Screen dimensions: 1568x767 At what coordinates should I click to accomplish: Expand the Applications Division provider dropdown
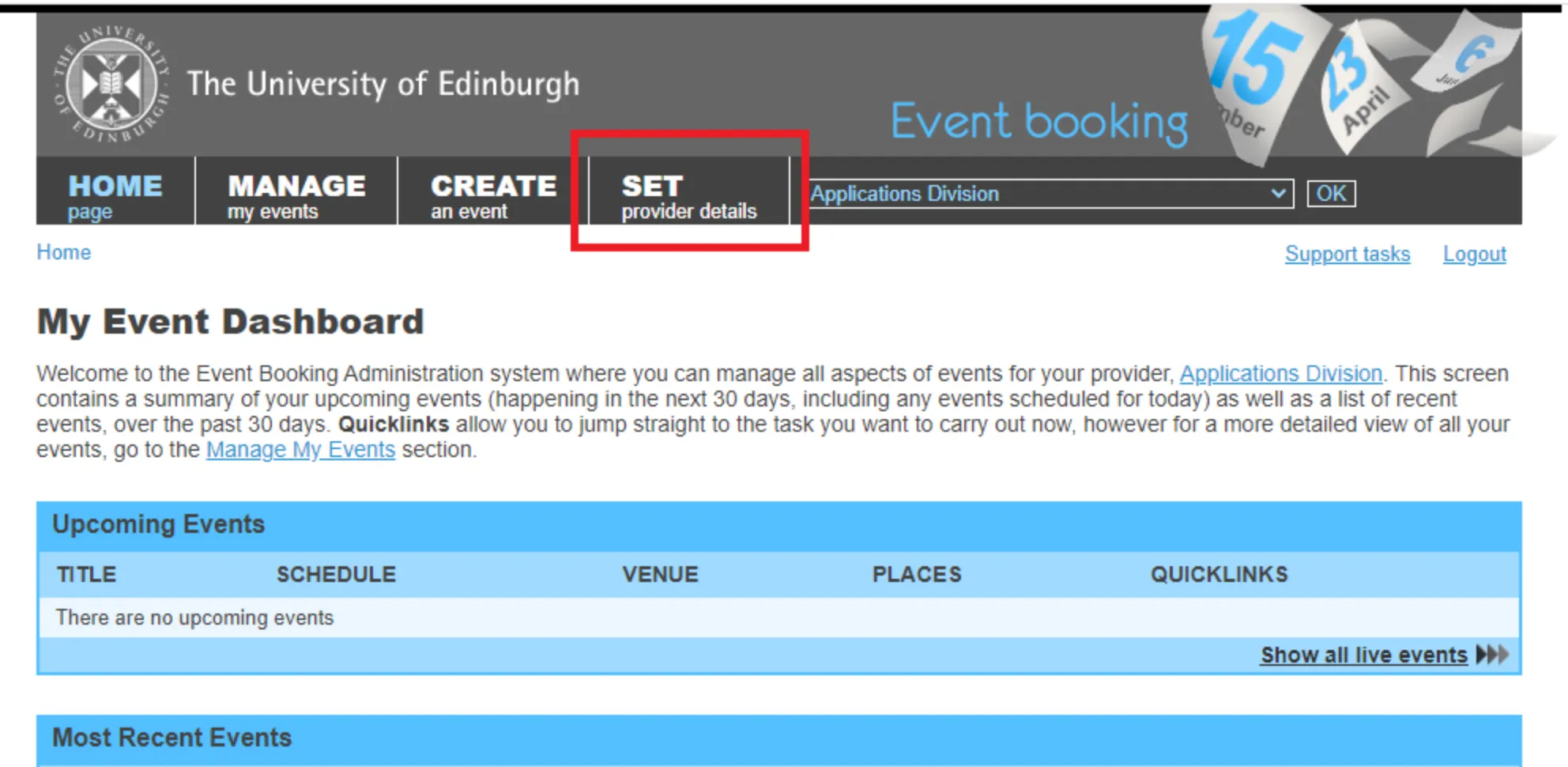(x=1051, y=194)
